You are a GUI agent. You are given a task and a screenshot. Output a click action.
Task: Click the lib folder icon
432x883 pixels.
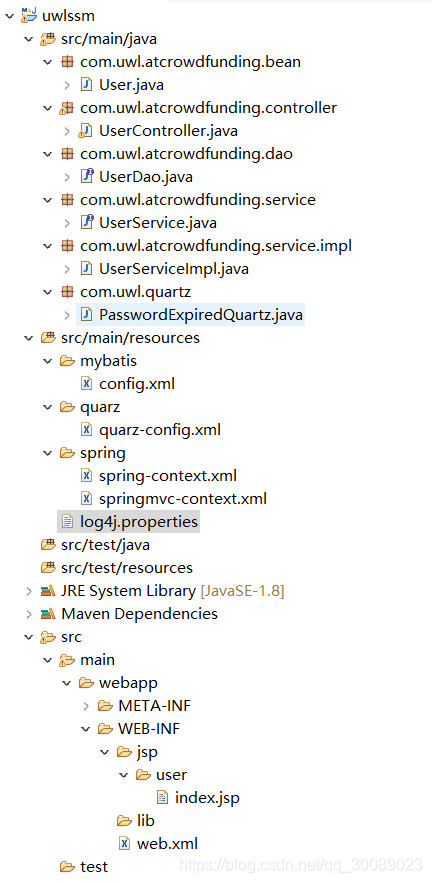(x=124, y=821)
